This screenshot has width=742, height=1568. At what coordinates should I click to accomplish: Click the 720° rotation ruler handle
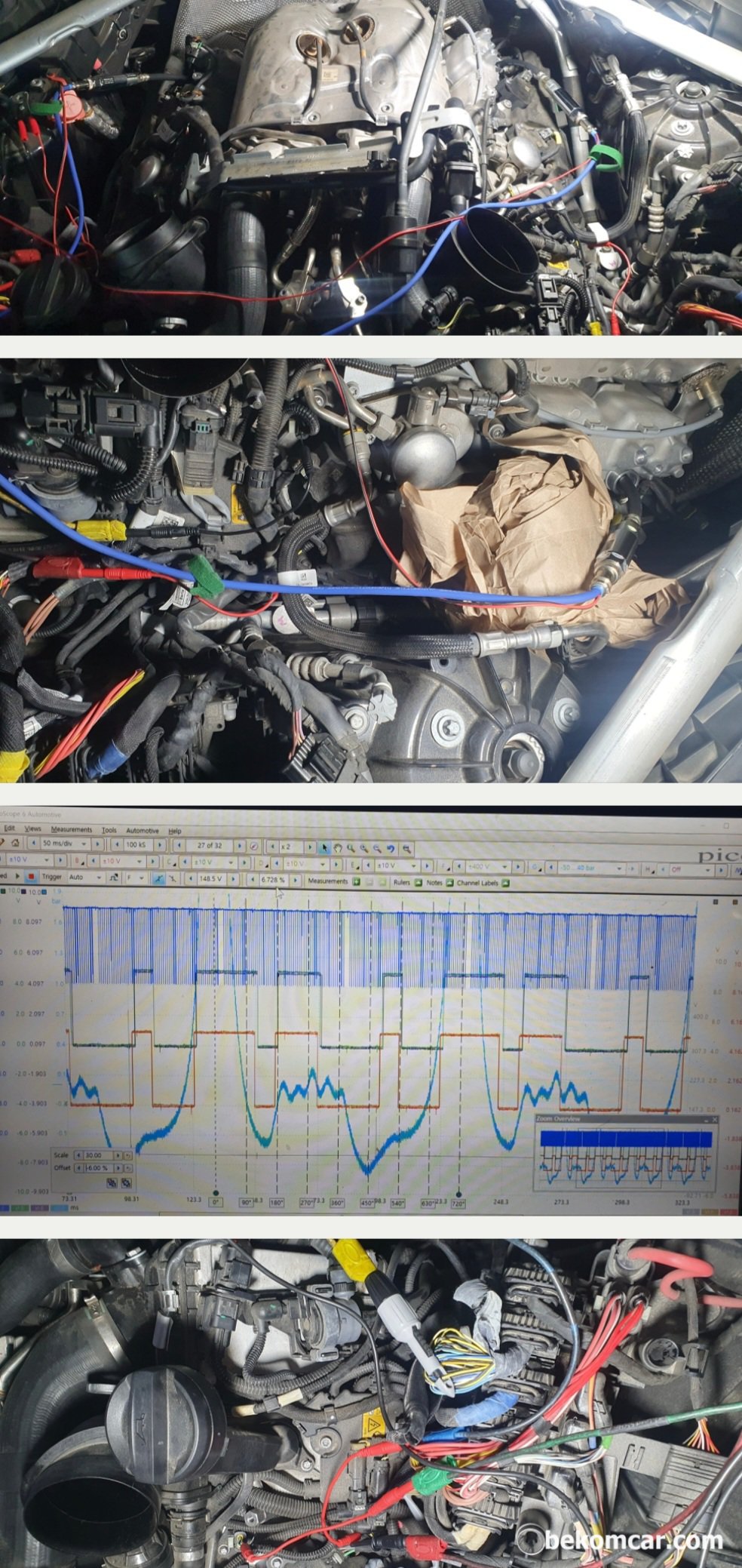click(x=458, y=1195)
